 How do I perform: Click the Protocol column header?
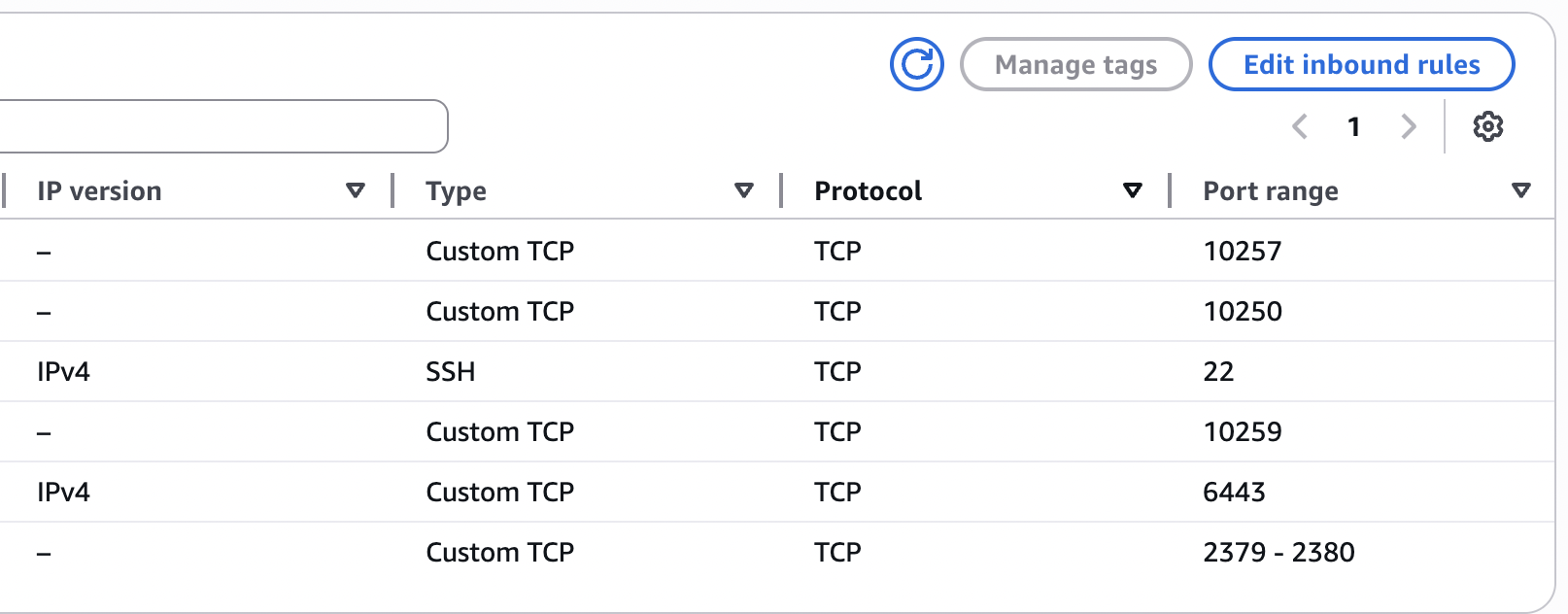click(x=868, y=190)
